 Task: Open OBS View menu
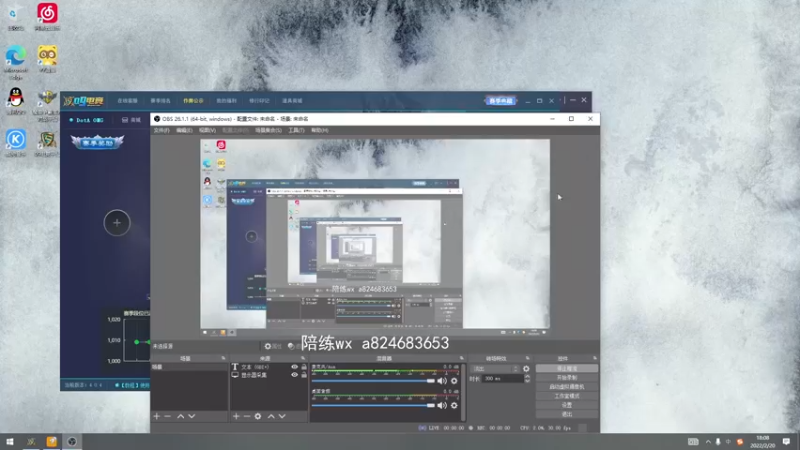[207, 131]
